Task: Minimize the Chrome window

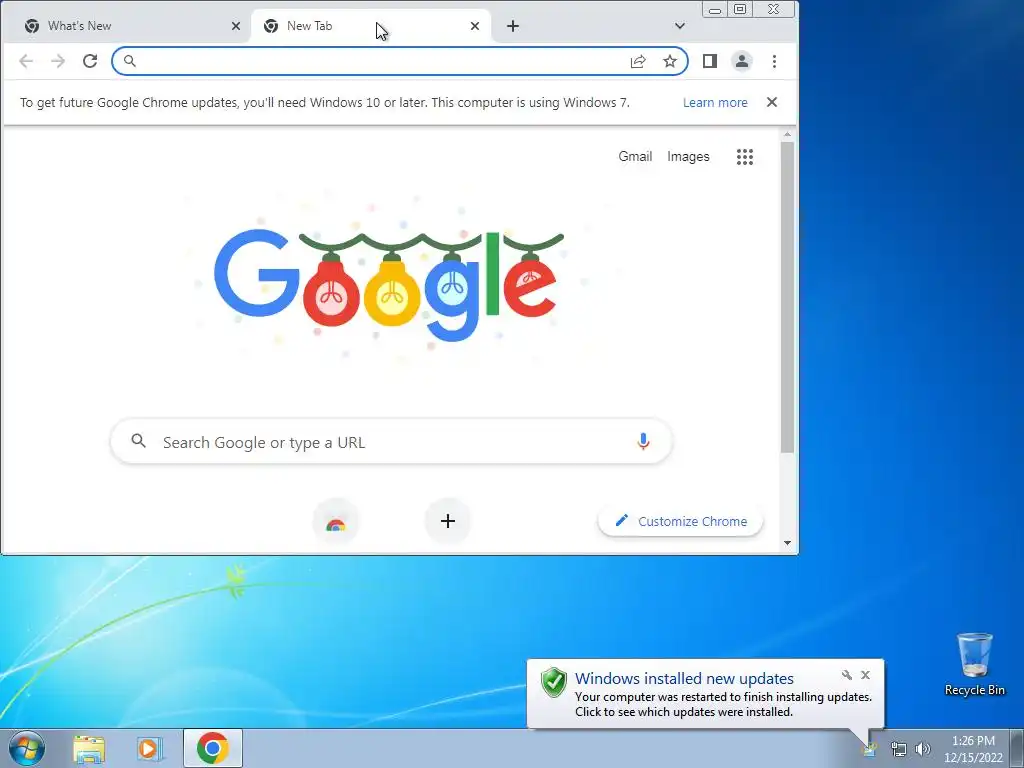Action: point(715,9)
